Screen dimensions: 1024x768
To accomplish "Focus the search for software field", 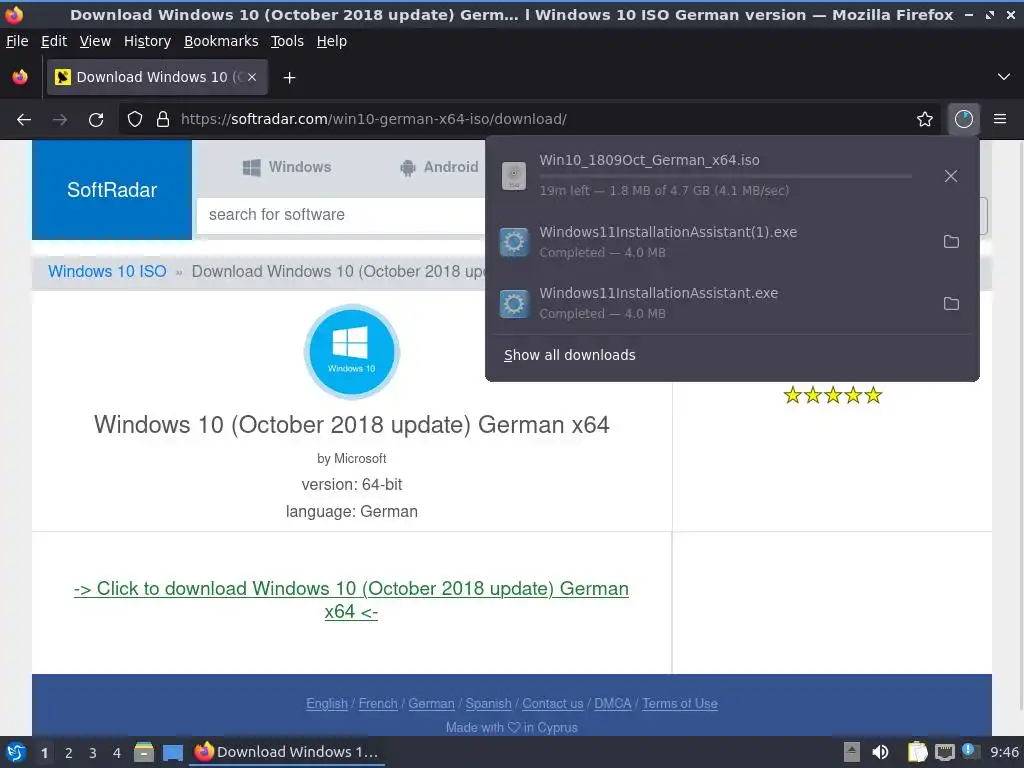I will (x=340, y=215).
